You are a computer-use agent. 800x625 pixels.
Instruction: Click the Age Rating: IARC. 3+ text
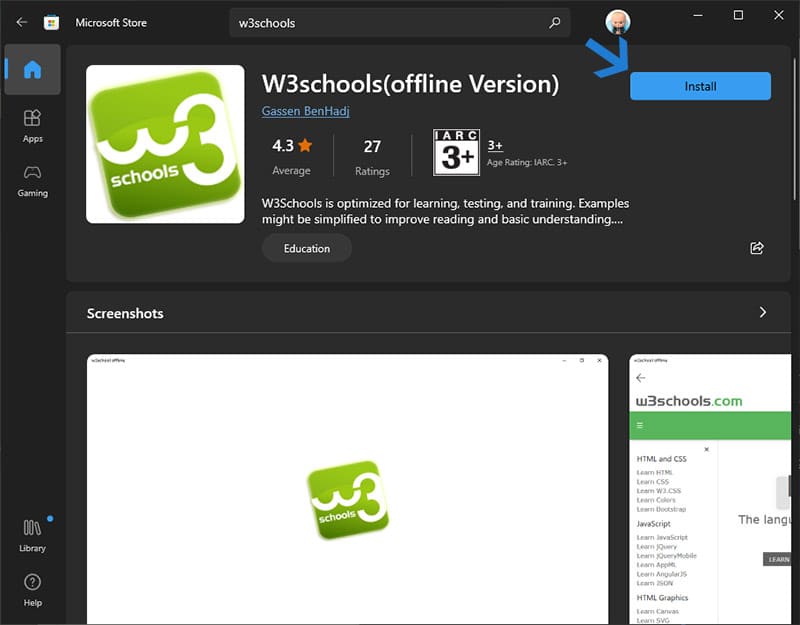point(527,162)
